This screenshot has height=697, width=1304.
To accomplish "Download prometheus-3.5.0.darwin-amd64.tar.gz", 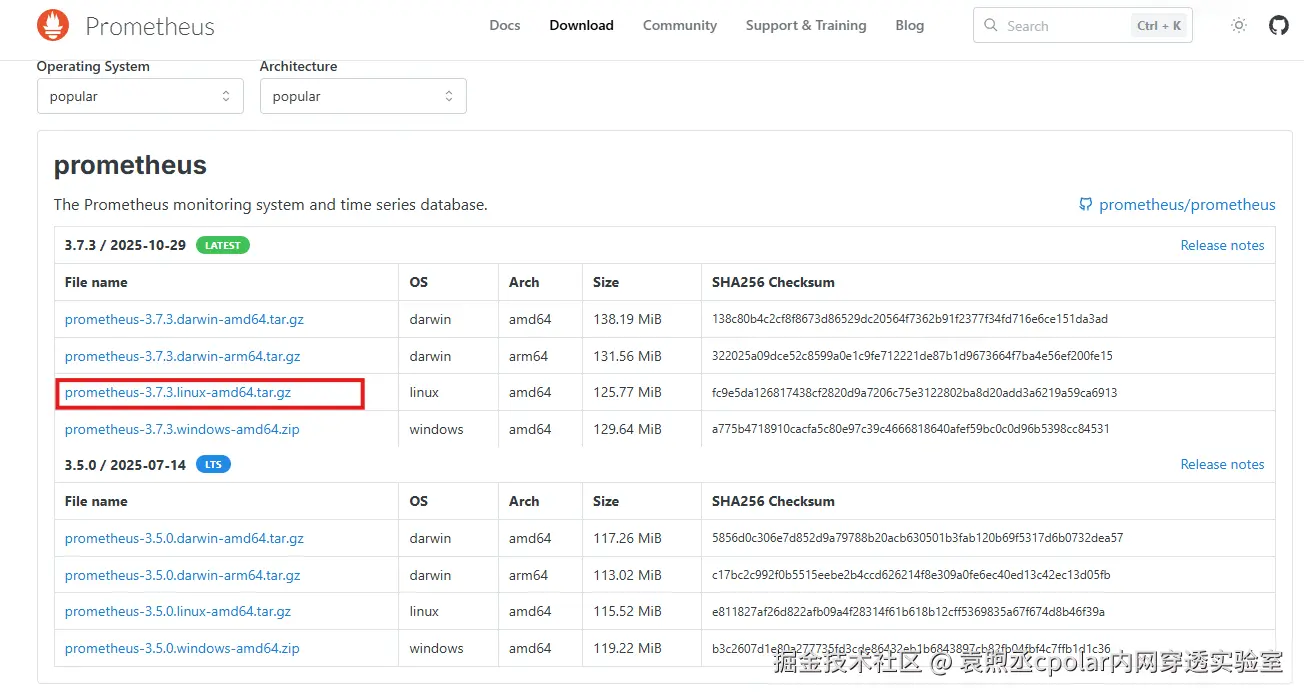I will (x=184, y=538).
